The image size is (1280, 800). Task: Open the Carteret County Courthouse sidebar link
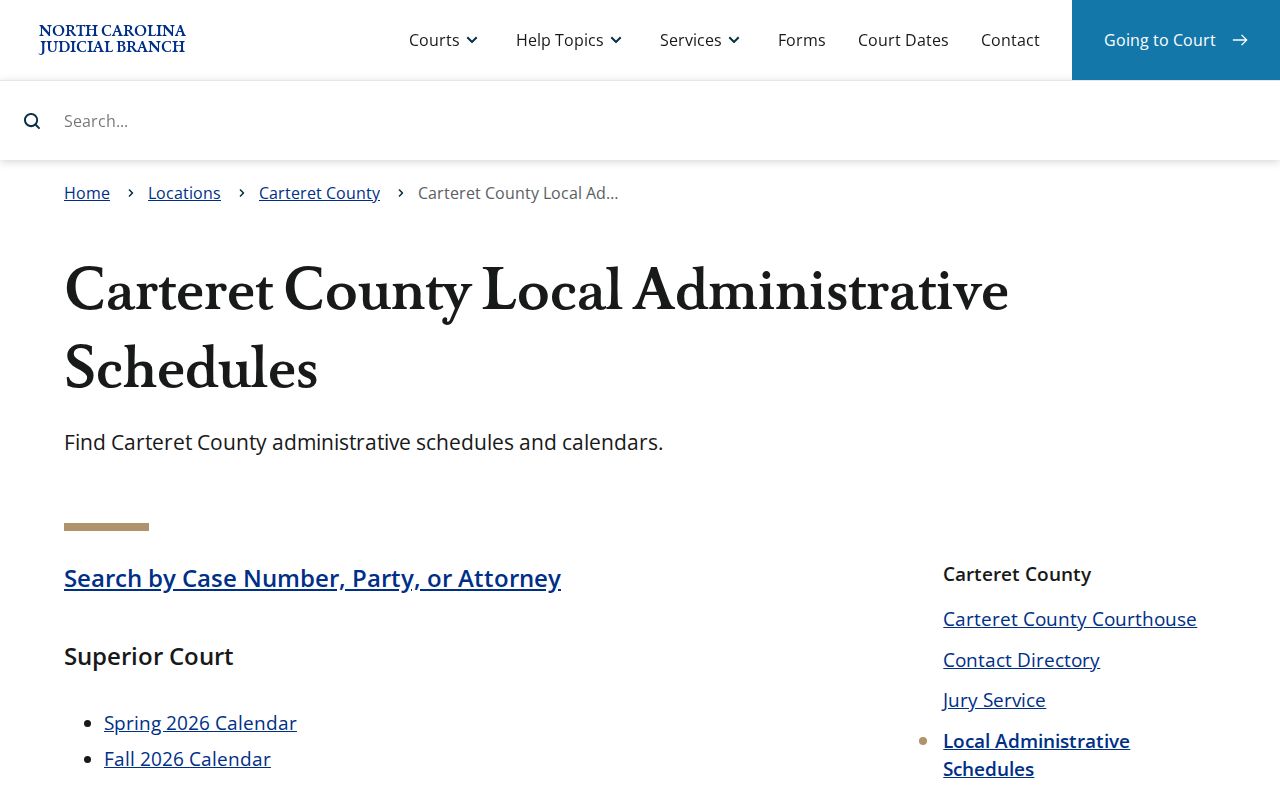(1070, 619)
